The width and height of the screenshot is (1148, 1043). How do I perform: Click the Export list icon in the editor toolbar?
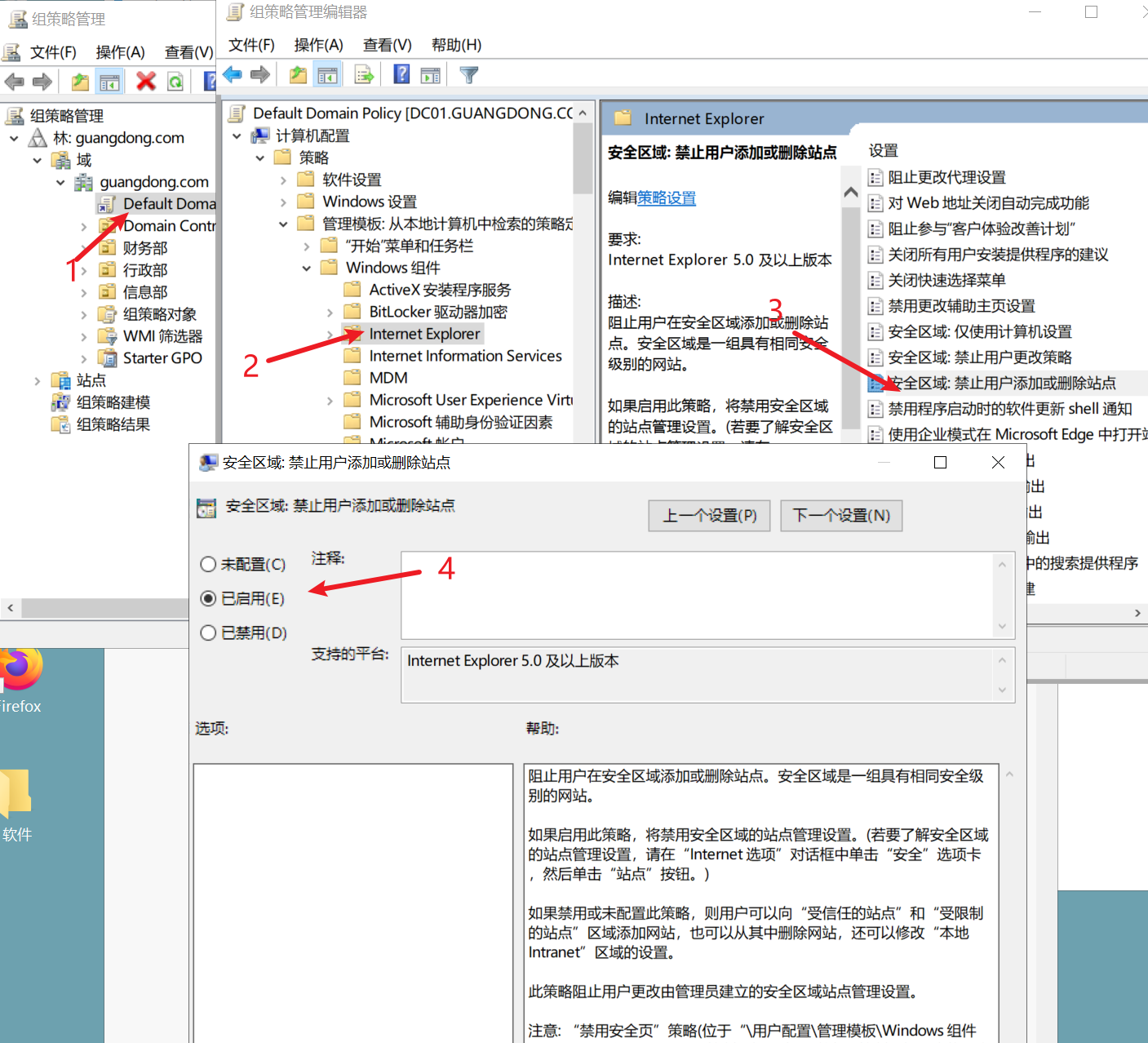click(x=364, y=75)
